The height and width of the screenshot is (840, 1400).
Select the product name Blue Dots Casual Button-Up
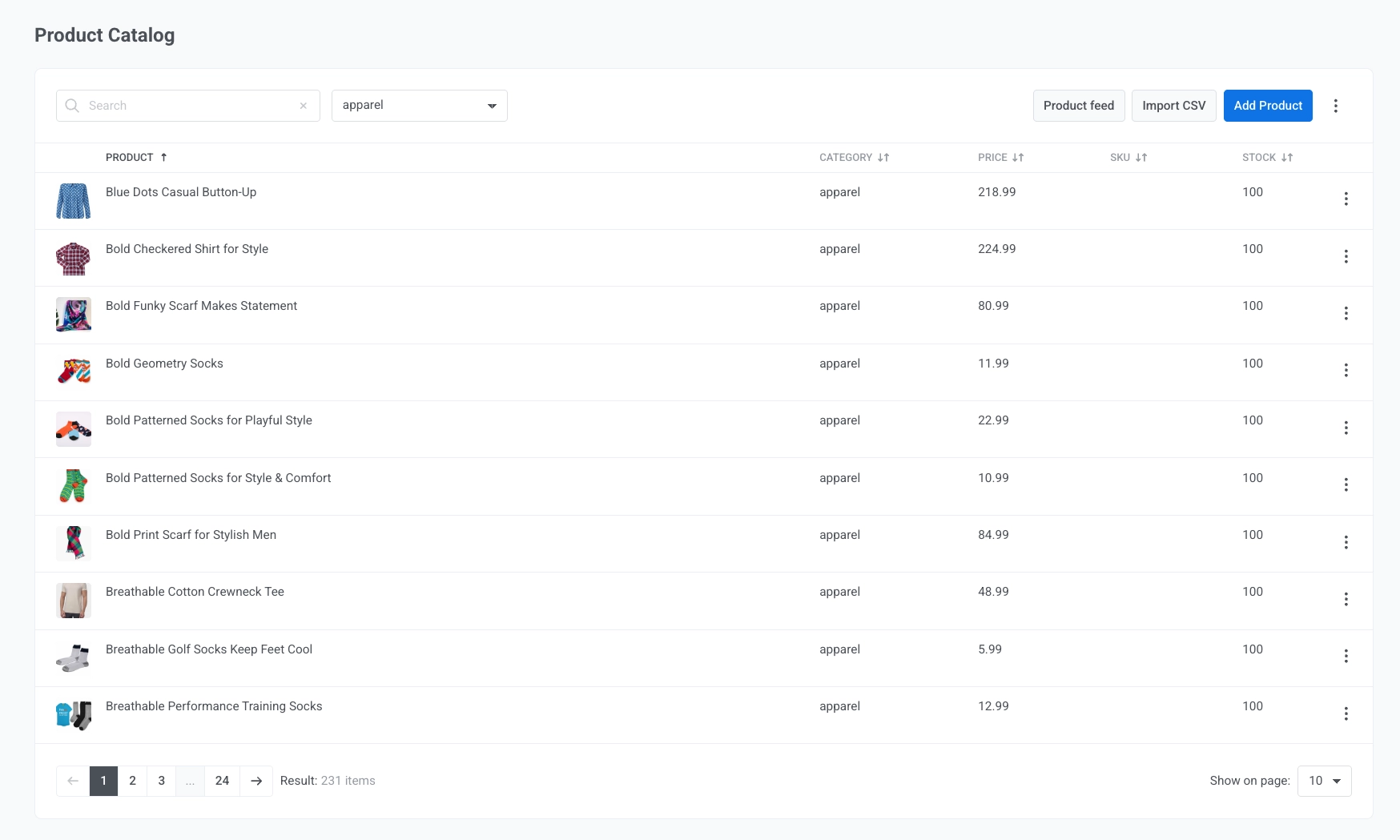pyautogui.click(x=181, y=192)
